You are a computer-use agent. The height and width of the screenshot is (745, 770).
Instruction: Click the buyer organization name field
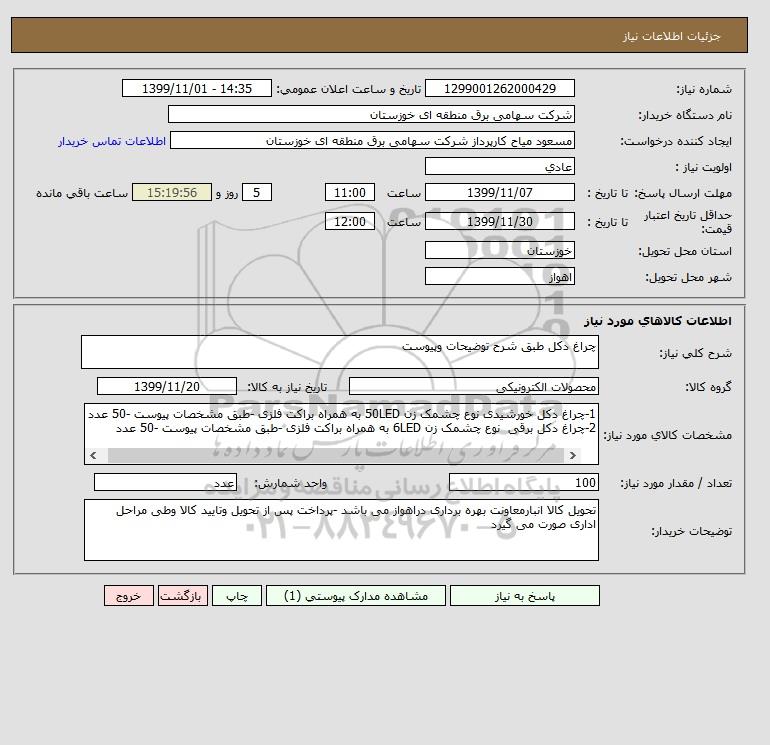tap(371, 114)
